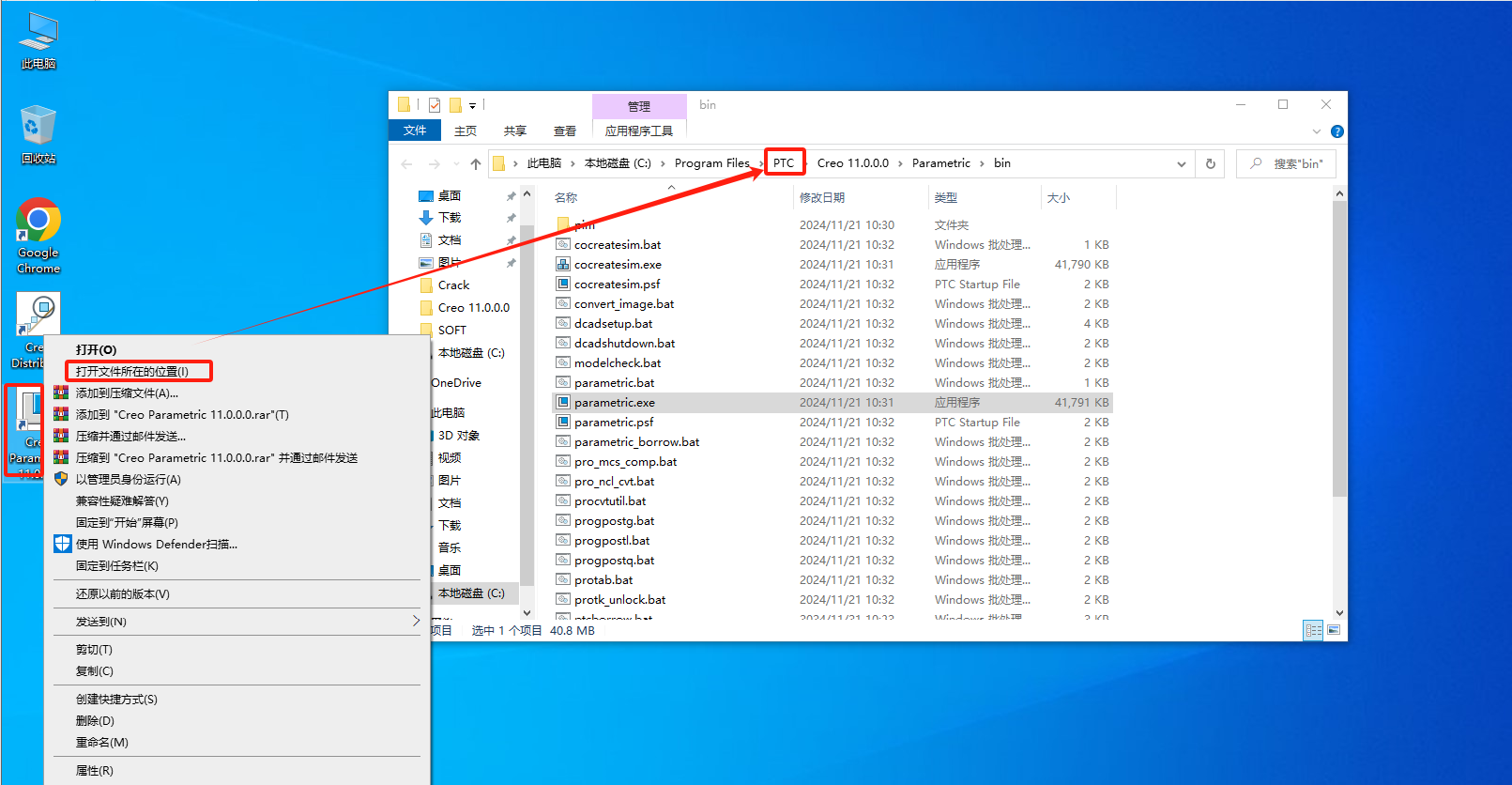
Task: Sort files by 名称 column header
Action: coord(566,197)
